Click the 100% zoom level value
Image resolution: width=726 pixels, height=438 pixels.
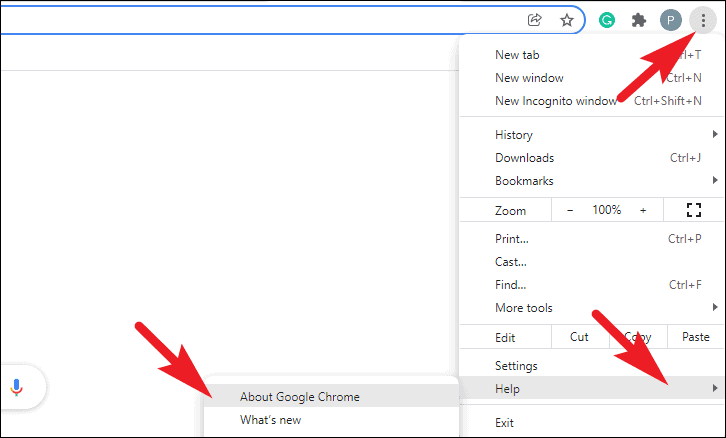[607, 210]
